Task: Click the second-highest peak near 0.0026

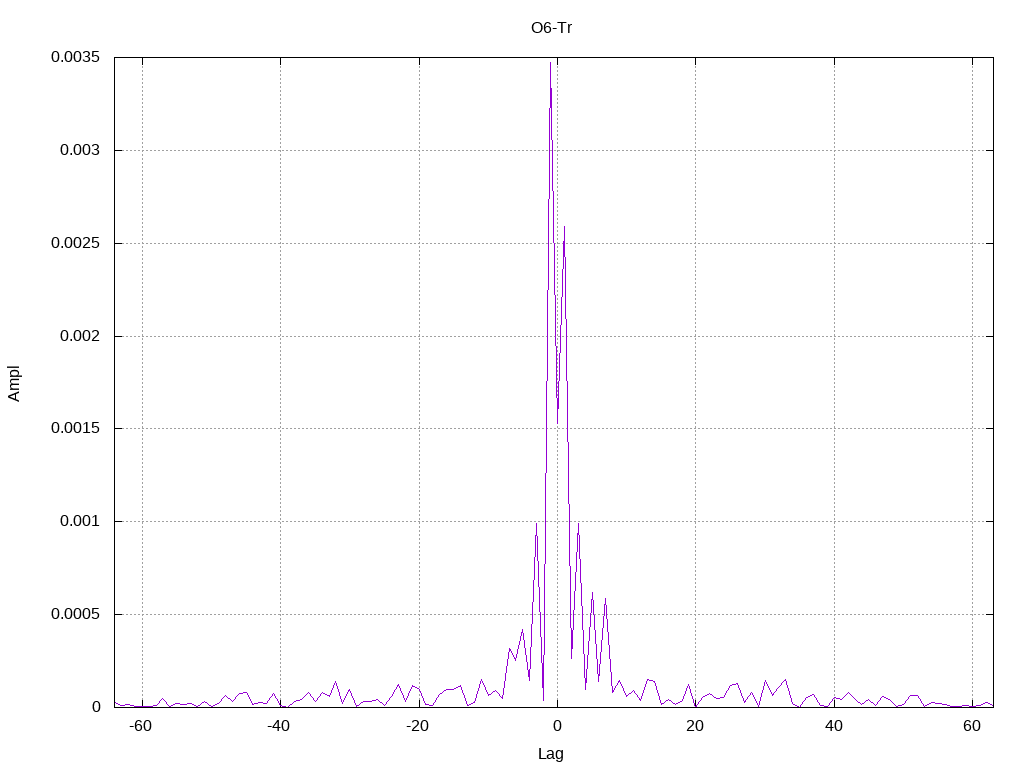Action: coord(564,227)
